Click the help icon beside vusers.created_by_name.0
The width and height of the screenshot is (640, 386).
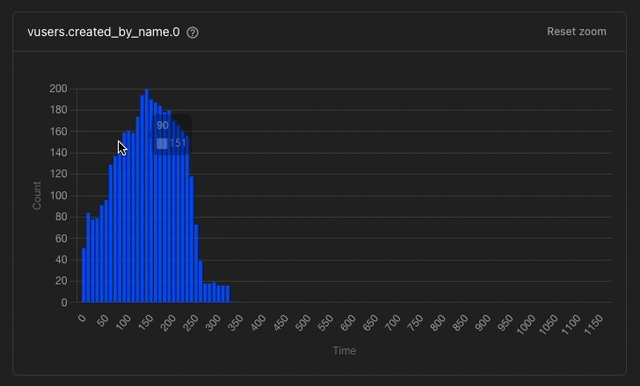click(x=193, y=33)
